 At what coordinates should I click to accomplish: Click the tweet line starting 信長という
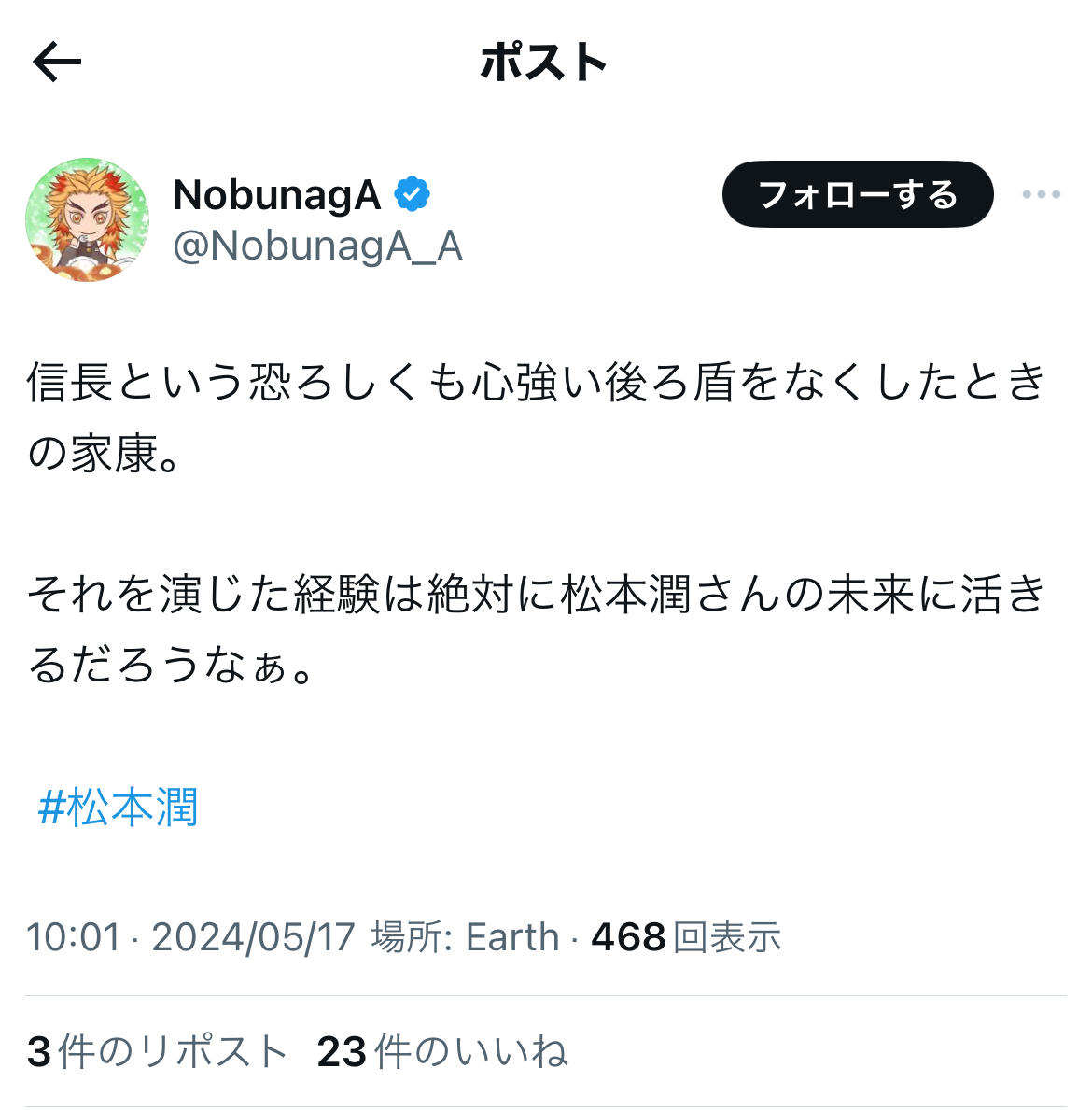(537, 382)
